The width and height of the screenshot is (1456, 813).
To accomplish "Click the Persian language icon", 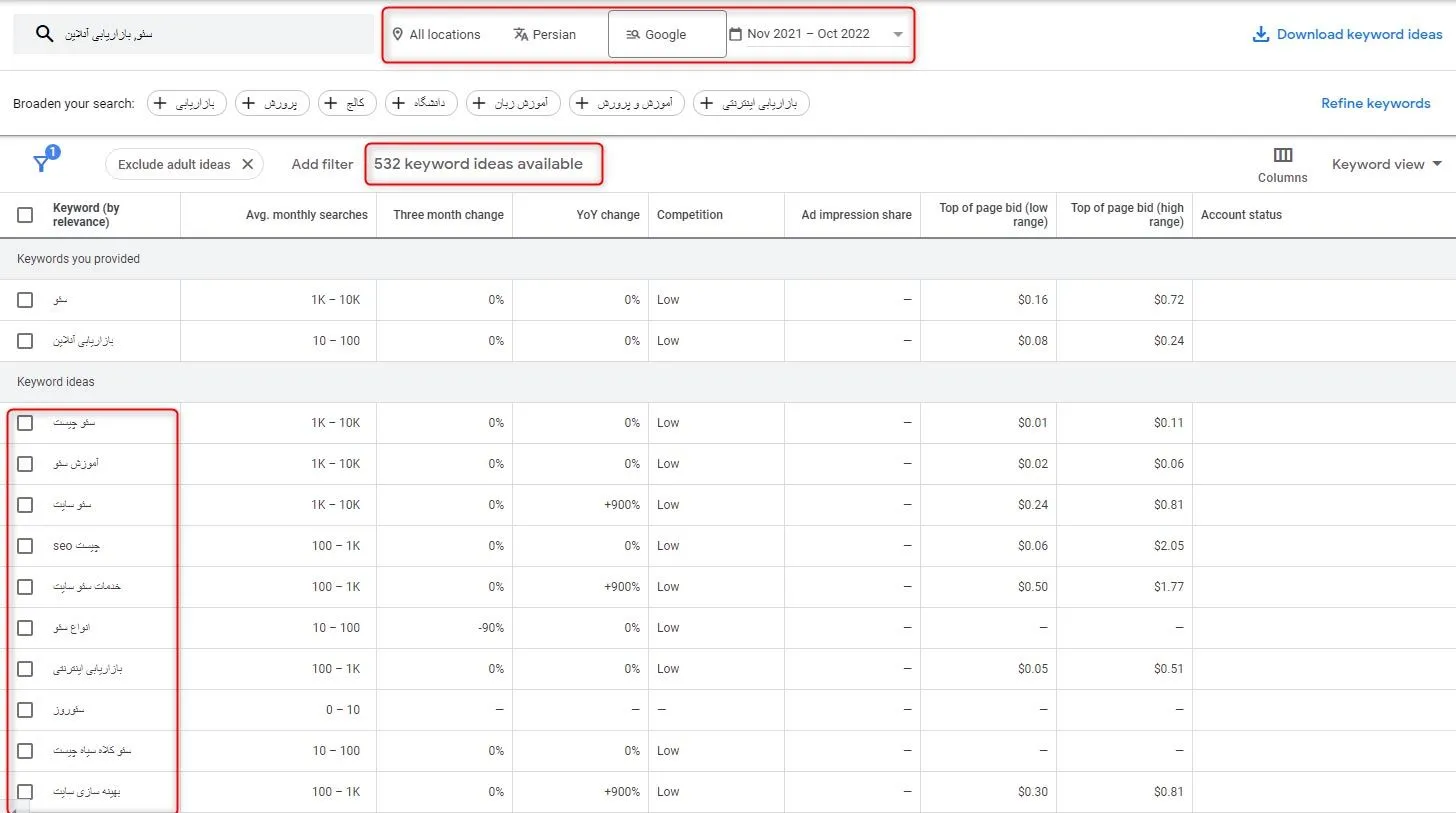I will point(520,34).
